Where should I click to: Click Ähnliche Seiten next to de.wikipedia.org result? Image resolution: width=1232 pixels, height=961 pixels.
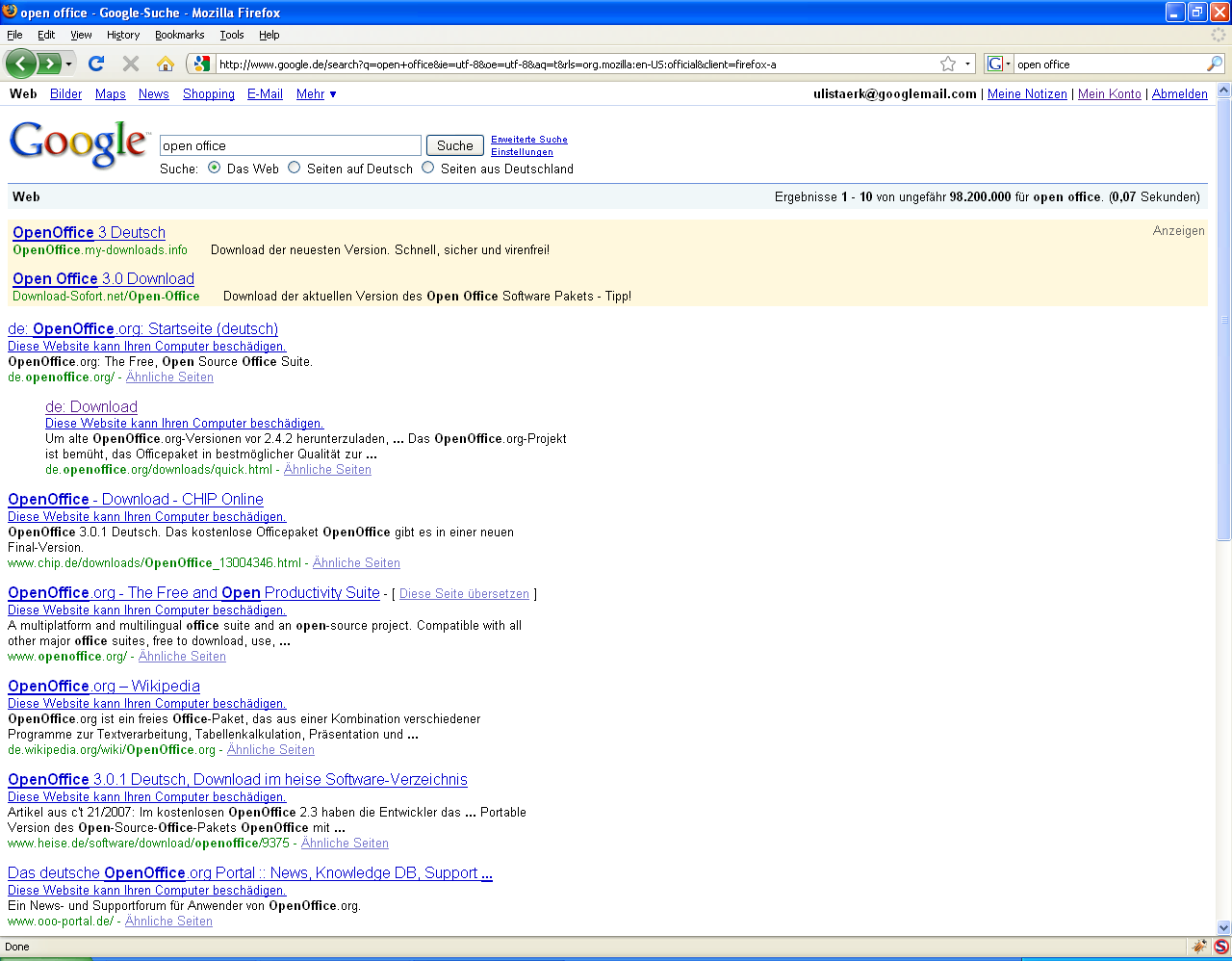click(x=270, y=749)
